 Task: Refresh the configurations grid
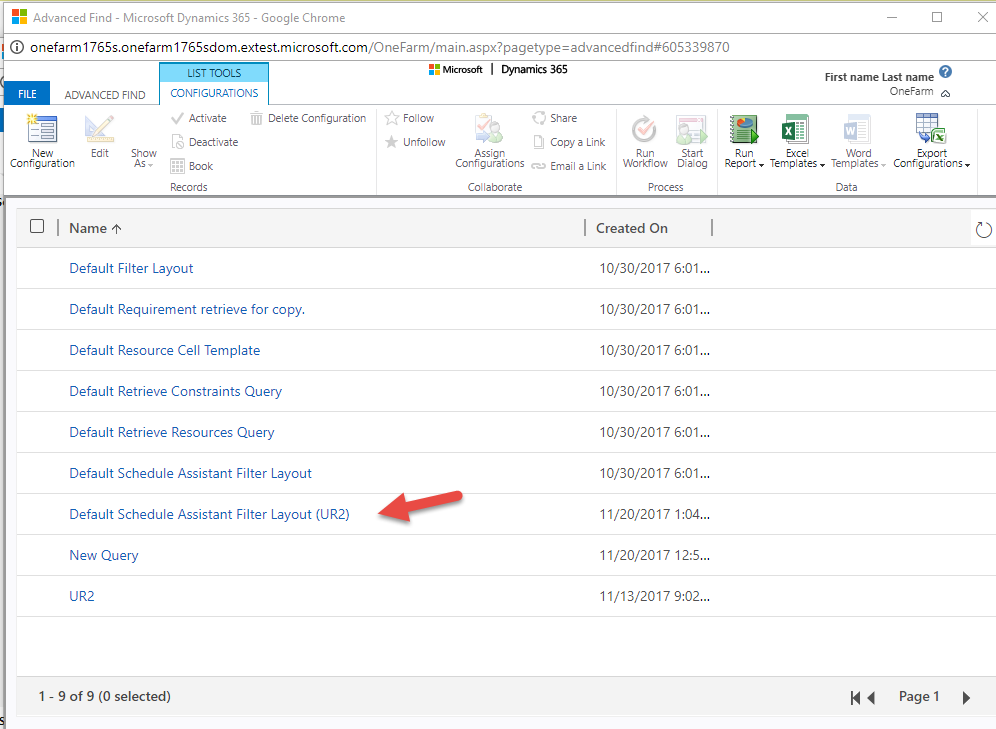pyautogui.click(x=983, y=229)
